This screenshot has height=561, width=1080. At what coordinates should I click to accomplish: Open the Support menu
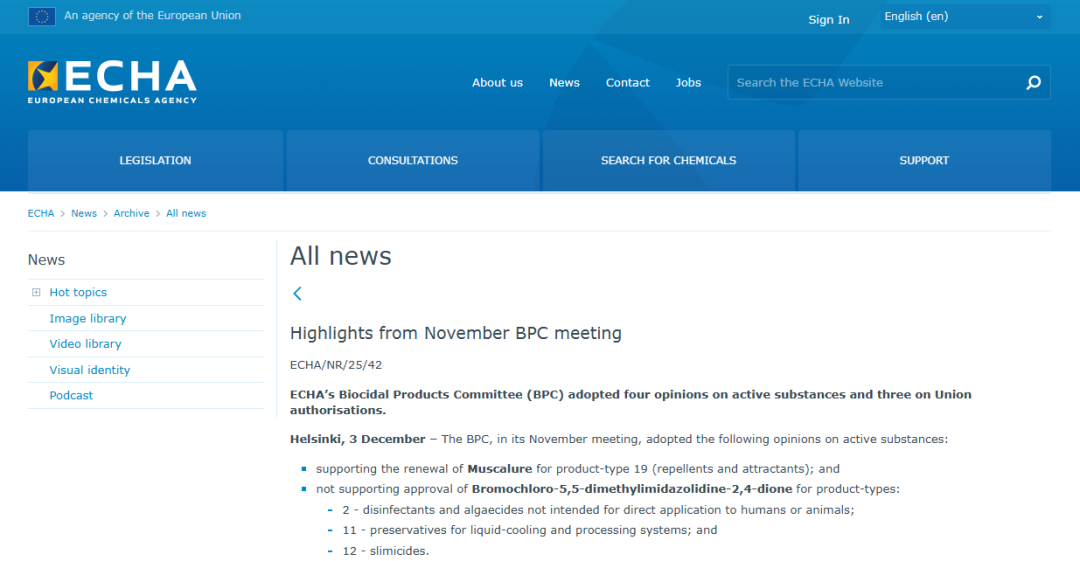tap(924, 160)
